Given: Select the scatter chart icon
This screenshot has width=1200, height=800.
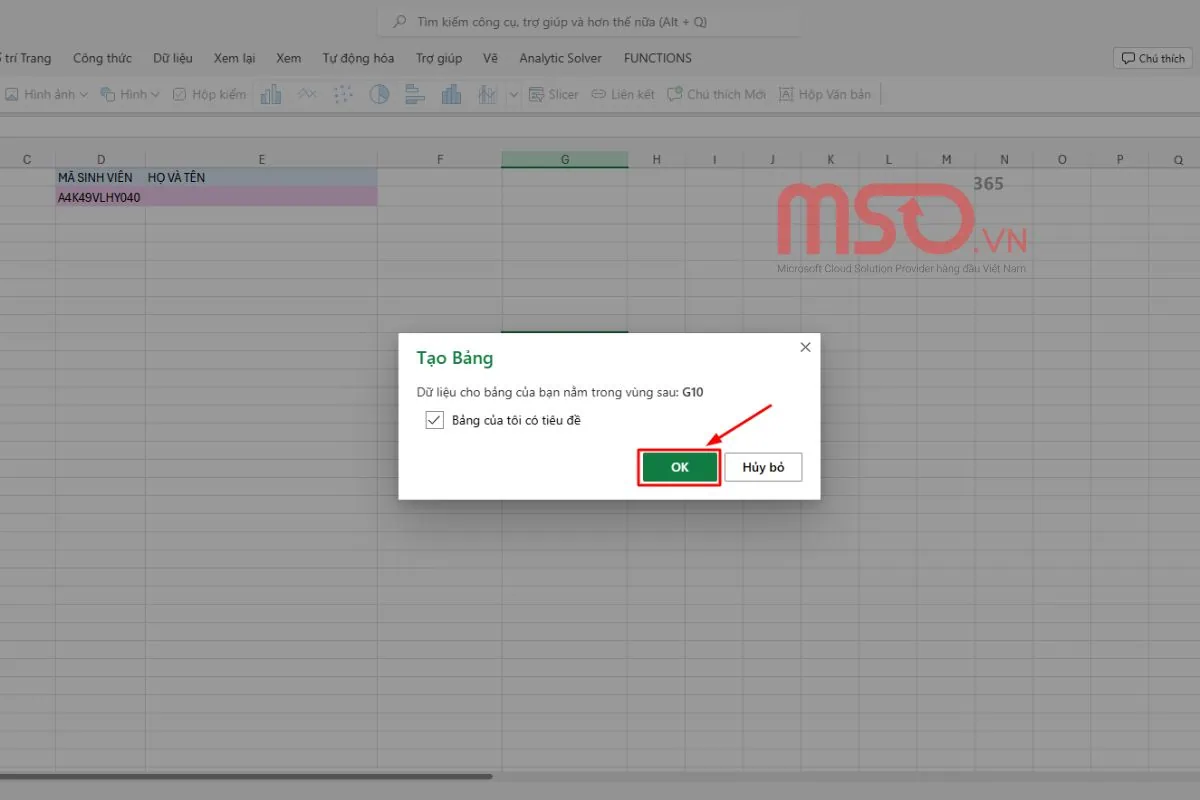Looking at the screenshot, I should click(343, 94).
